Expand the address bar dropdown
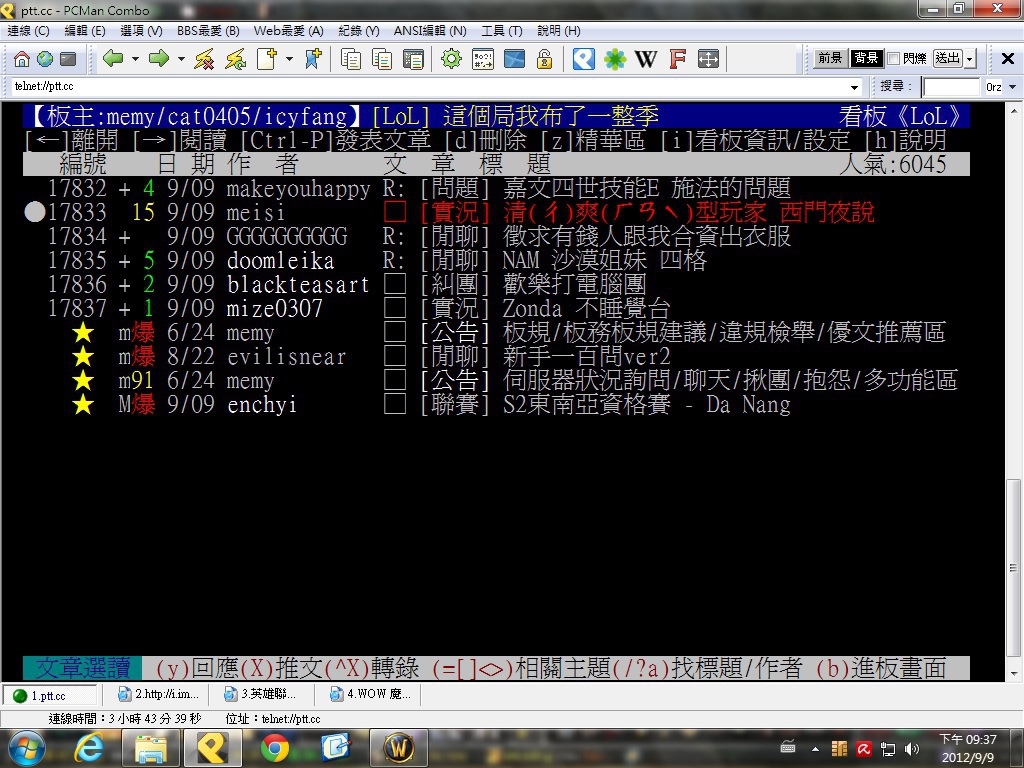The image size is (1024, 768). pos(854,87)
